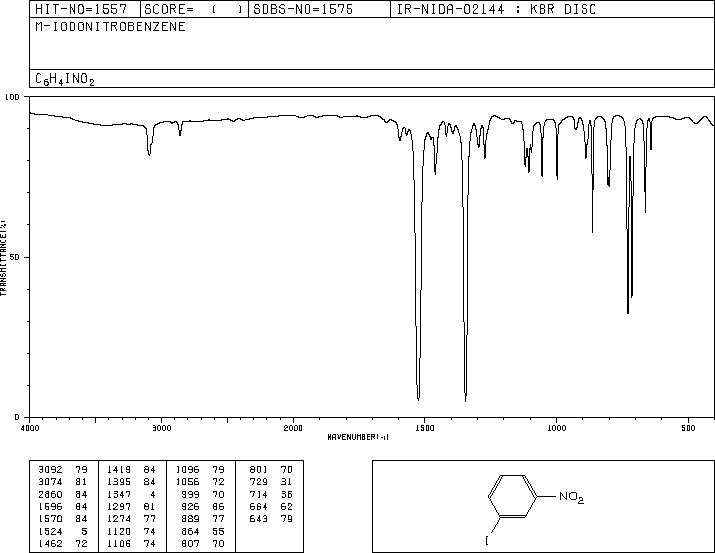Screen dimensions: 715x553
Task: Click the iodine I label in structure
Action: [x=487, y=541]
